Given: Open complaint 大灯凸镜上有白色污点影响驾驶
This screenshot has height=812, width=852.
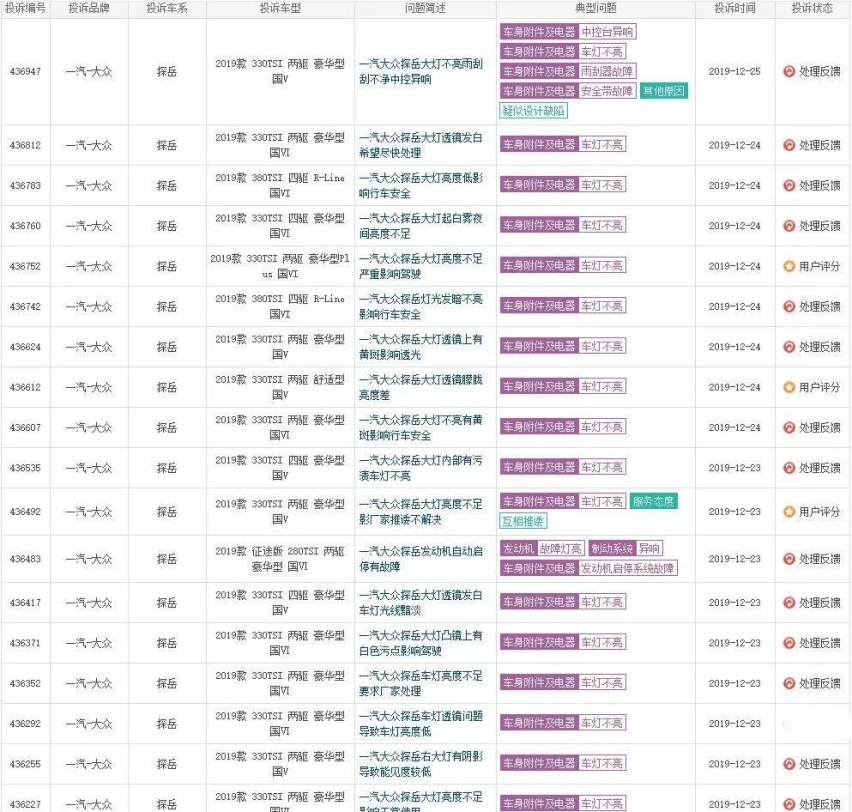Looking at the screenshot, I should pos(421,643).
